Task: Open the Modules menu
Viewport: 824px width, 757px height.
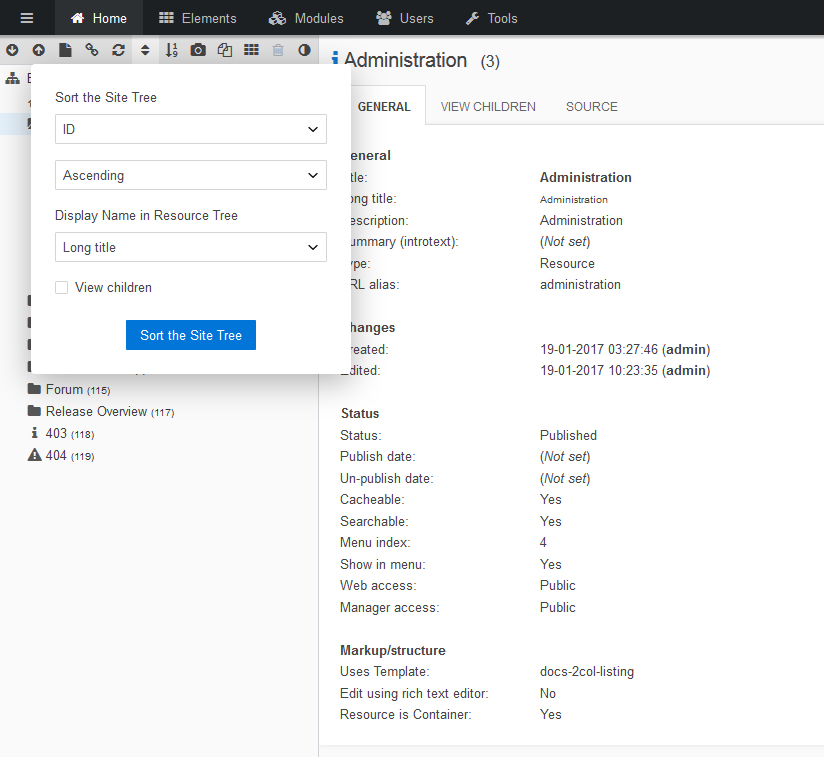Action: (306, 18)
